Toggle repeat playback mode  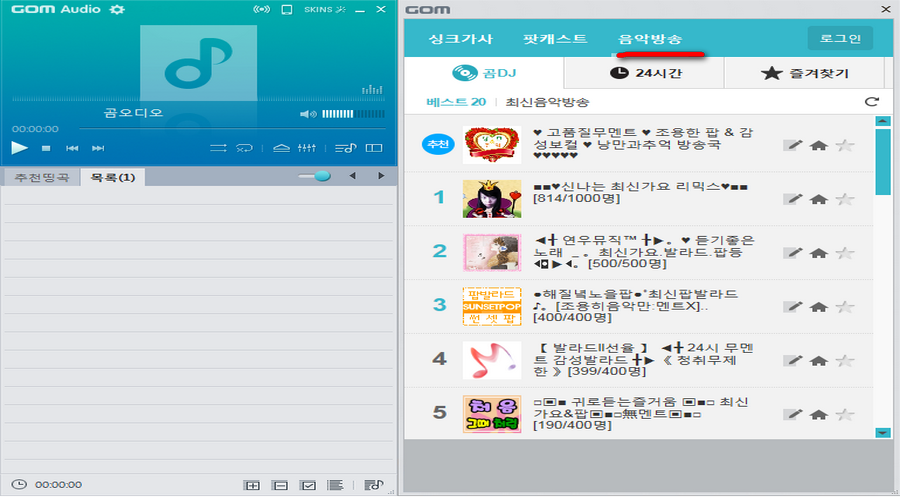click(245, 148)
